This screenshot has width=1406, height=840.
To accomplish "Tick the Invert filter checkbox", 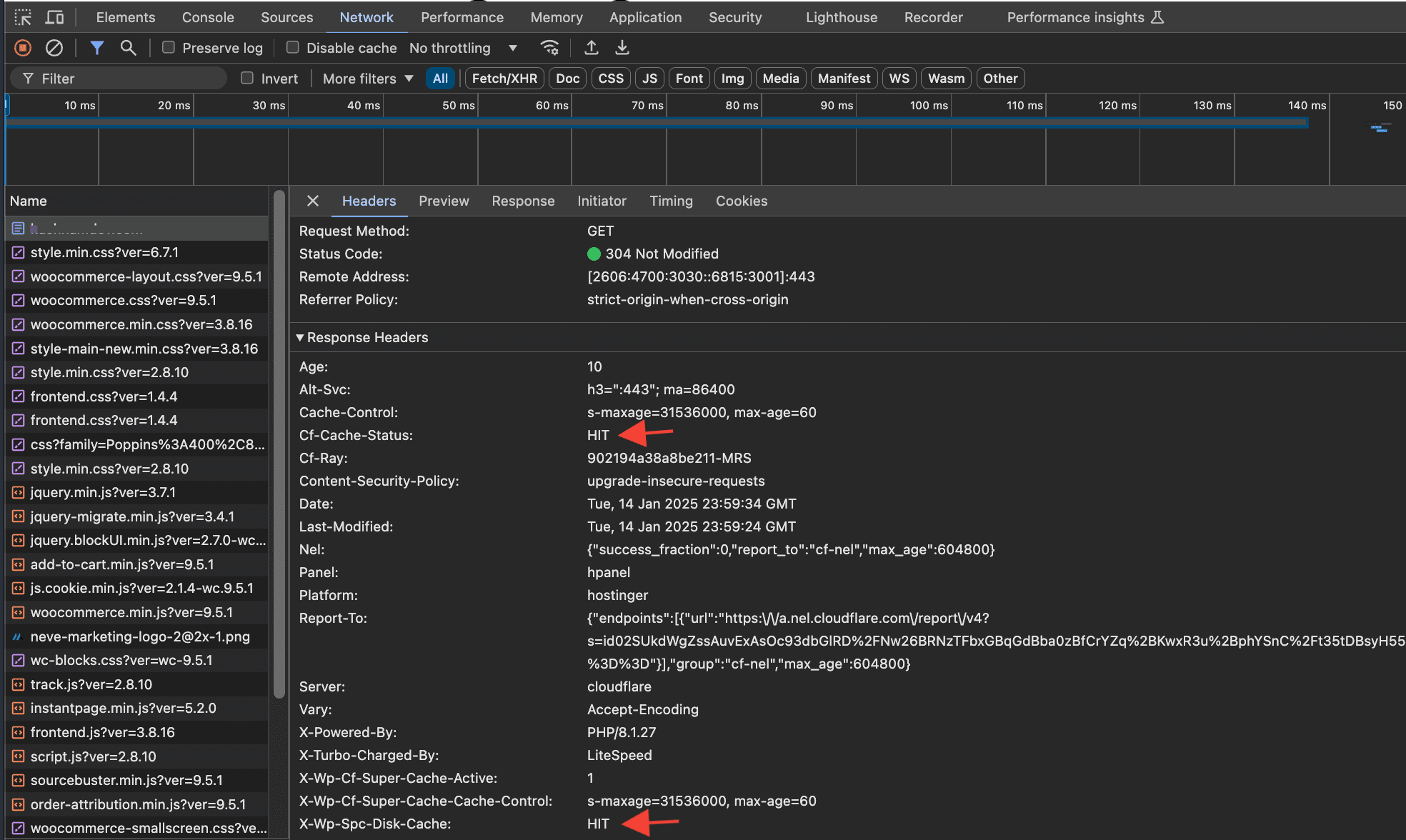I will (x=247, y=79).
